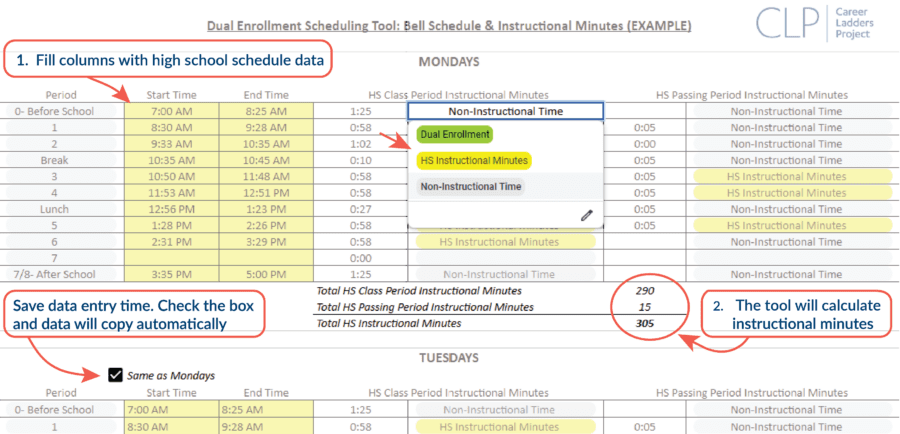Select the 2:31 PM start time cell
The image size is (900, 434).
click(172, 242)
